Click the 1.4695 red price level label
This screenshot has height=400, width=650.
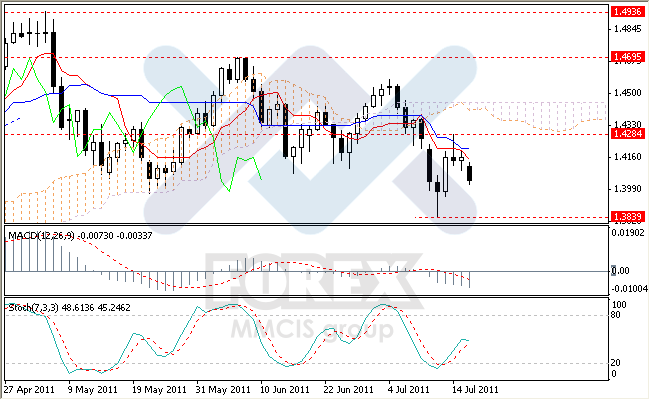pos(628,56)
